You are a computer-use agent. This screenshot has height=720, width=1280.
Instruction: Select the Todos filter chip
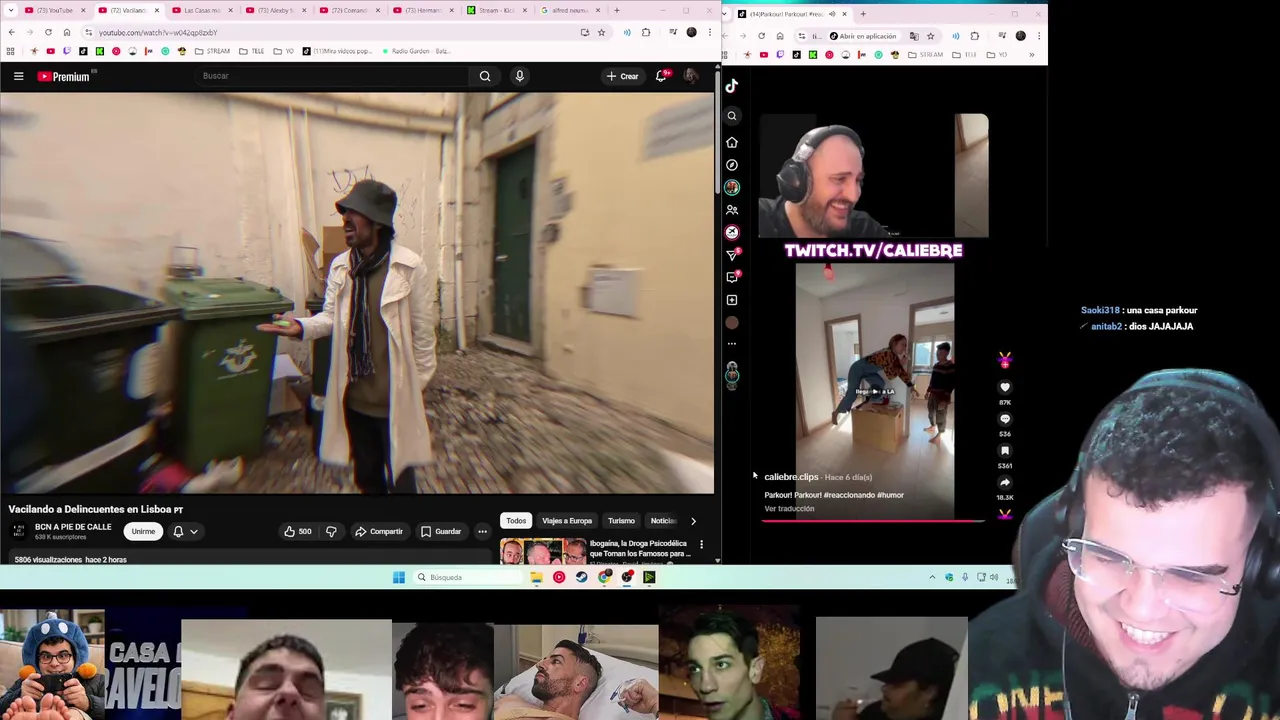pos(516,521)
